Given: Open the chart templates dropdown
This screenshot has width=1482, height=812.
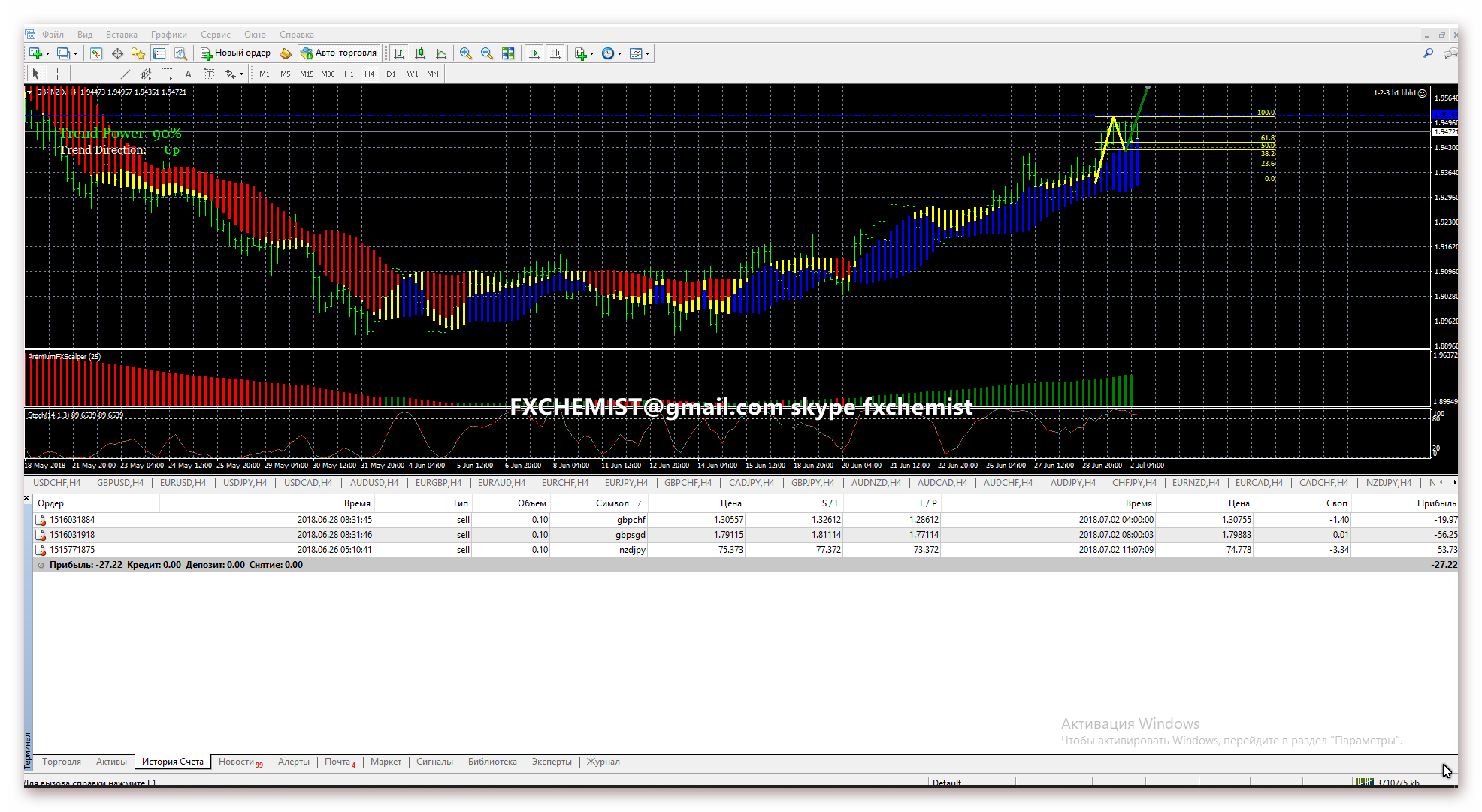Looking at the screenshot, I should point(640,53).
